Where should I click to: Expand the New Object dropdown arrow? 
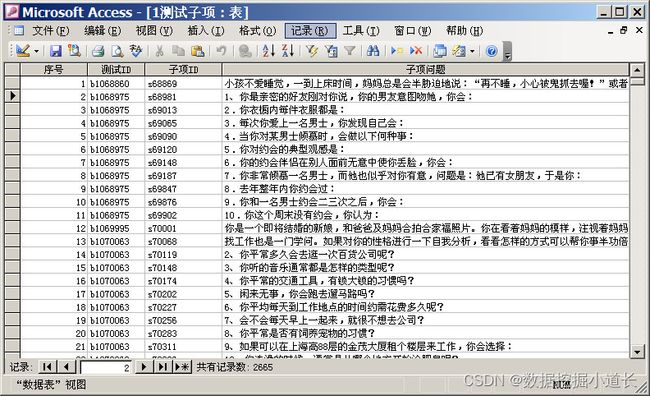[472, 51]
